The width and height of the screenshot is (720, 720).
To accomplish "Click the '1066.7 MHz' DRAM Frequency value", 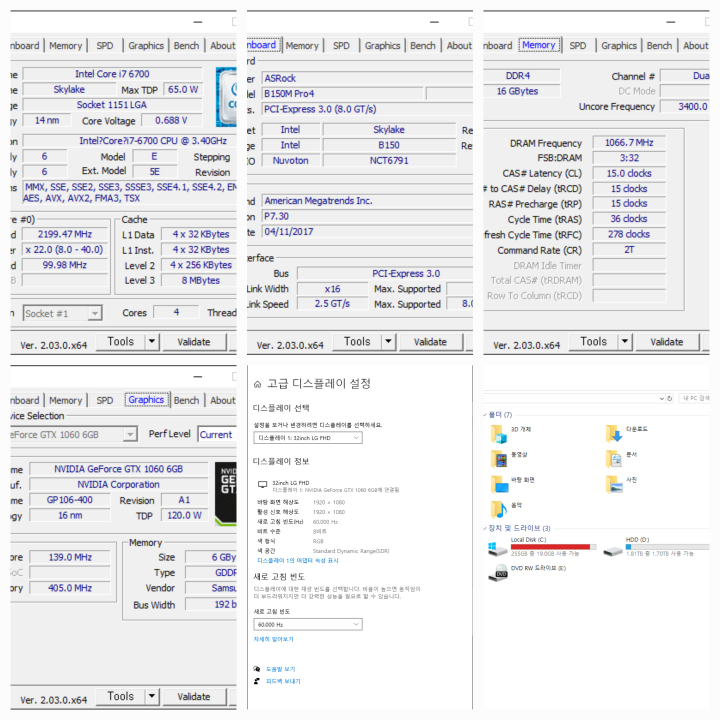I will 629,143.
